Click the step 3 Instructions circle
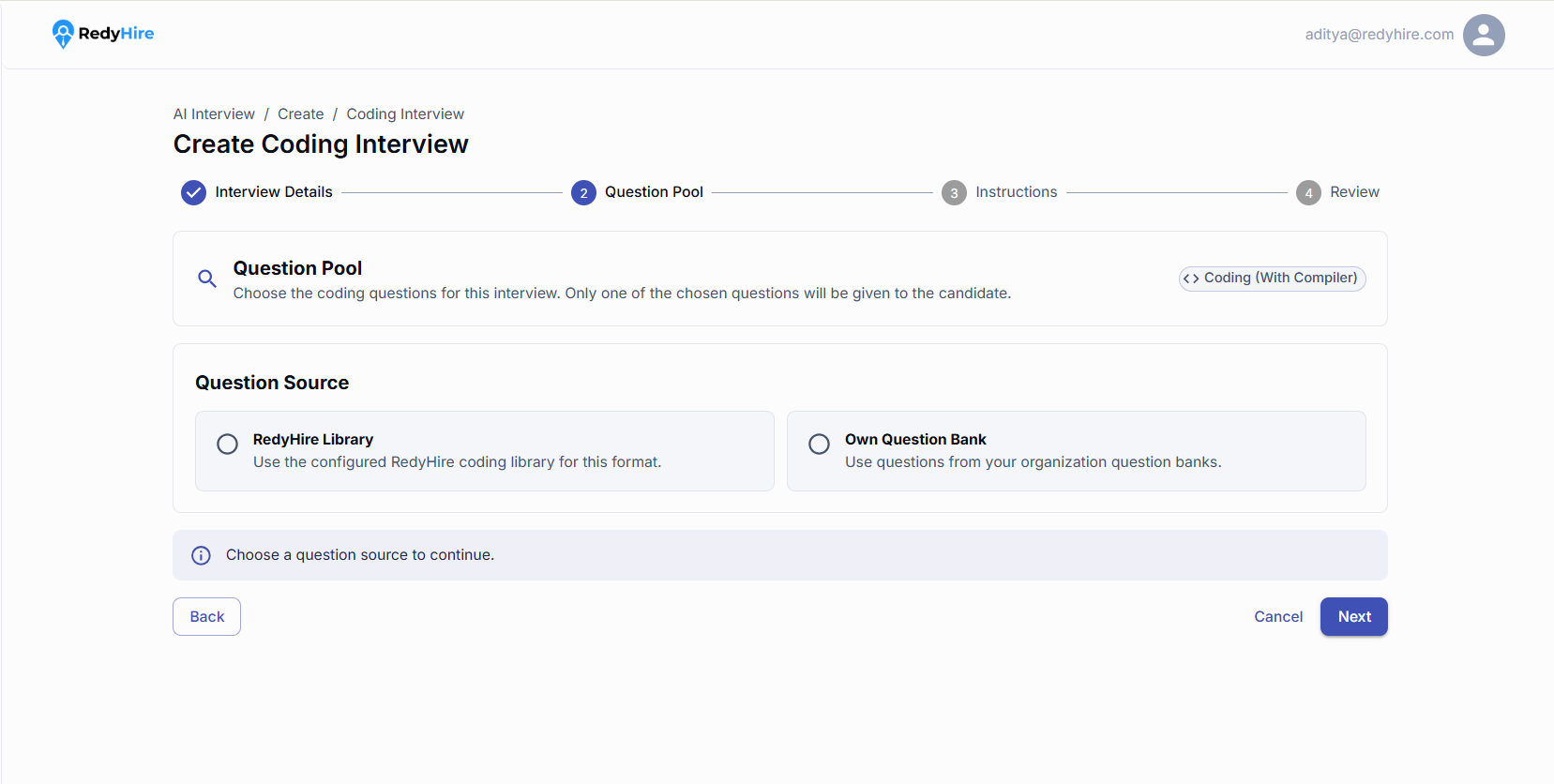This screenshot has width=1554, height=784. [x=954, y=192]
